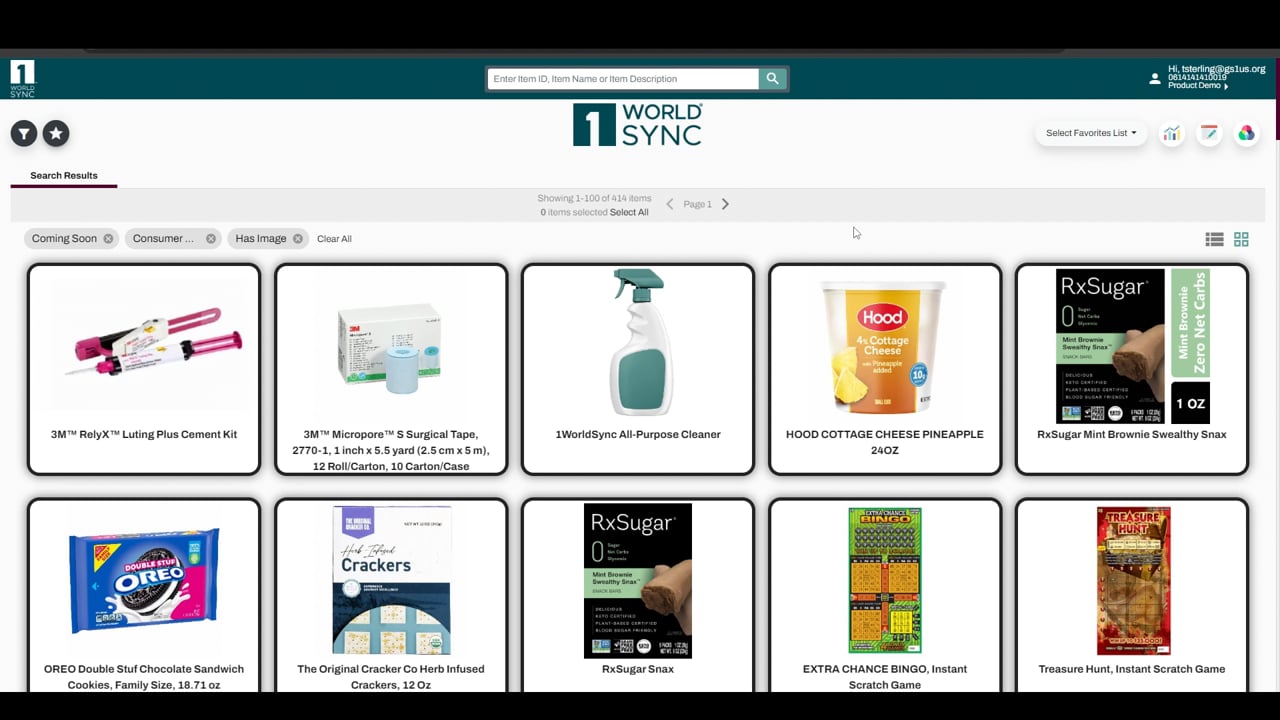1280x720 pixels.
Task: Select the Search Results tab
Action: click(x=64, y=176)
